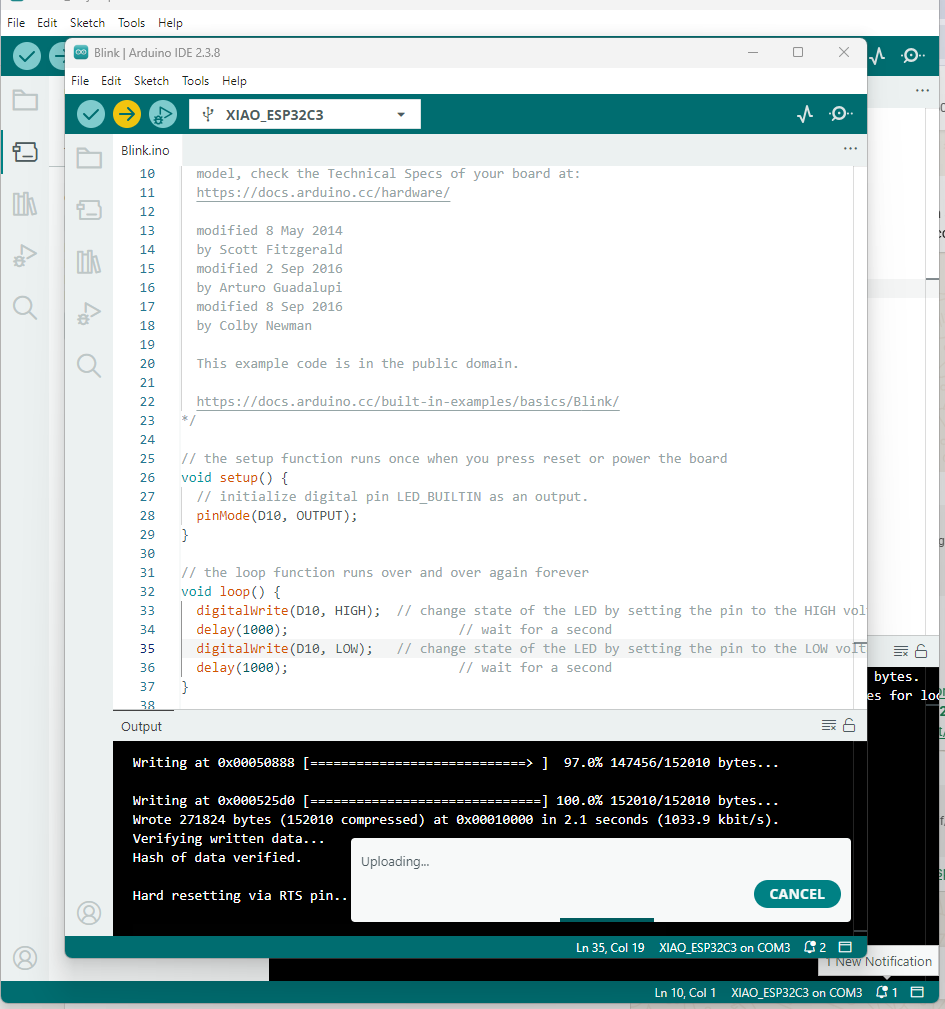Image resolution: width=945 pixels, height=1009 pixels.
Task: Clear output in background window panel
Action: tap(901, 651)
